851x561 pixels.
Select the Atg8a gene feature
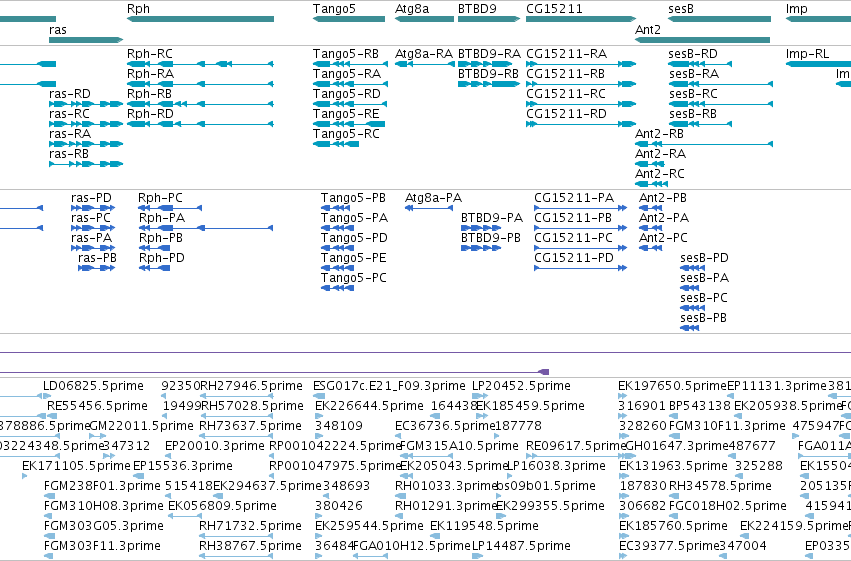[424, 19]
